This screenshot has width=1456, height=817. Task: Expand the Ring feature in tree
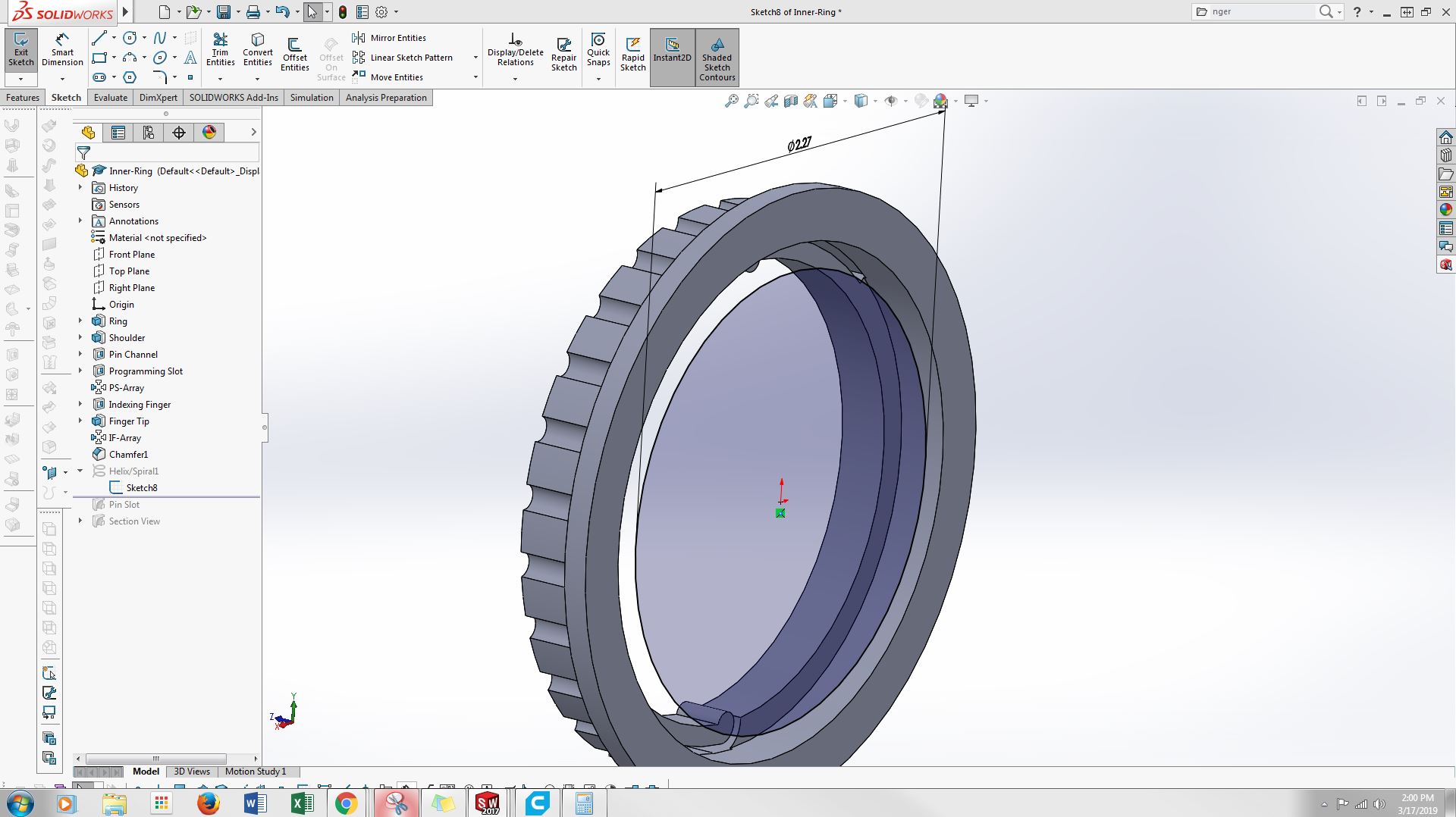coord(80,321)
